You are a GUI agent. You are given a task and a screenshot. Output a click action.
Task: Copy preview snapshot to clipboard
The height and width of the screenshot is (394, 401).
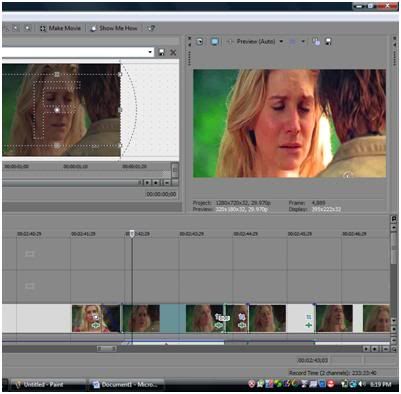[316, 42]
